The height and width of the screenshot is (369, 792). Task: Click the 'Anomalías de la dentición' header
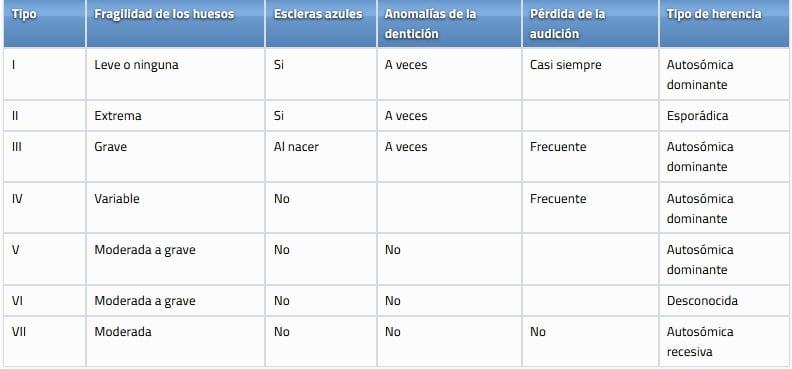coord(430,24)
